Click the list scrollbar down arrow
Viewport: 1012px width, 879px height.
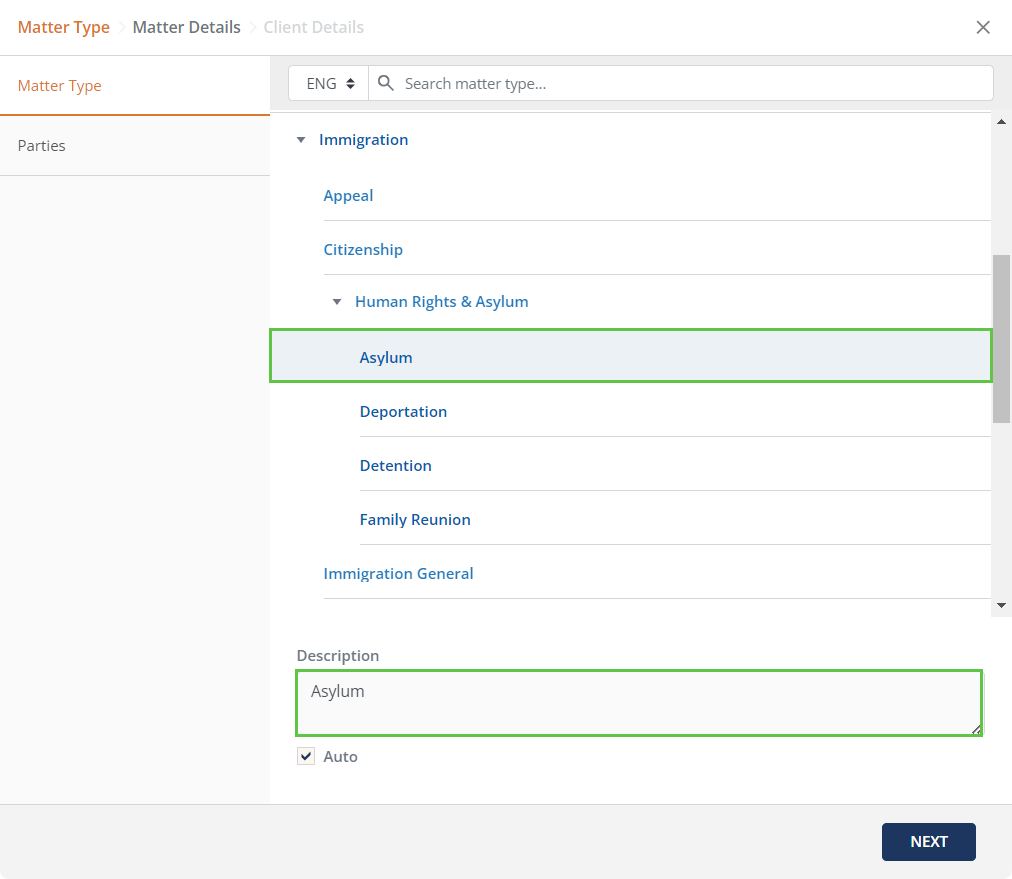pyautogui.click(x=1001, y=606)
